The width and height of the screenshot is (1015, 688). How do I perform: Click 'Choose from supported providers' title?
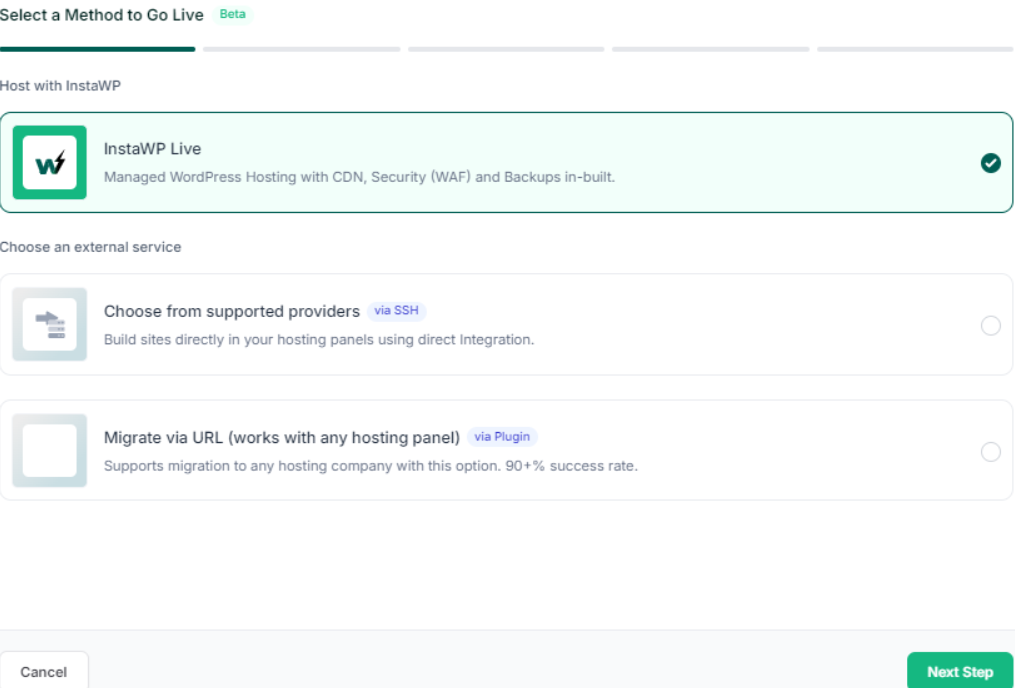click(232, 311)
